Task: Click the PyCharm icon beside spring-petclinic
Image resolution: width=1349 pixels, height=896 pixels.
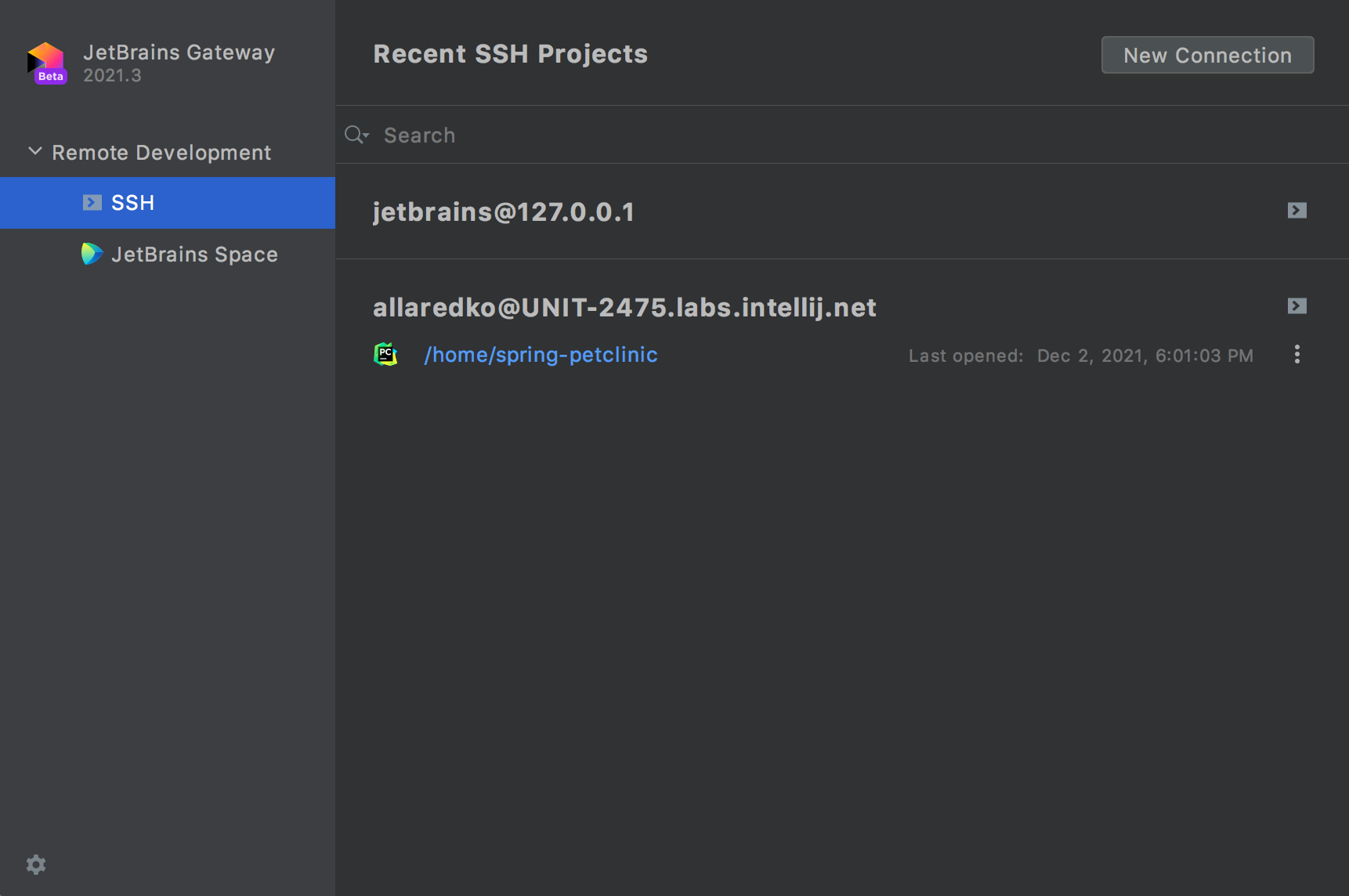Action: click(385, 355)
